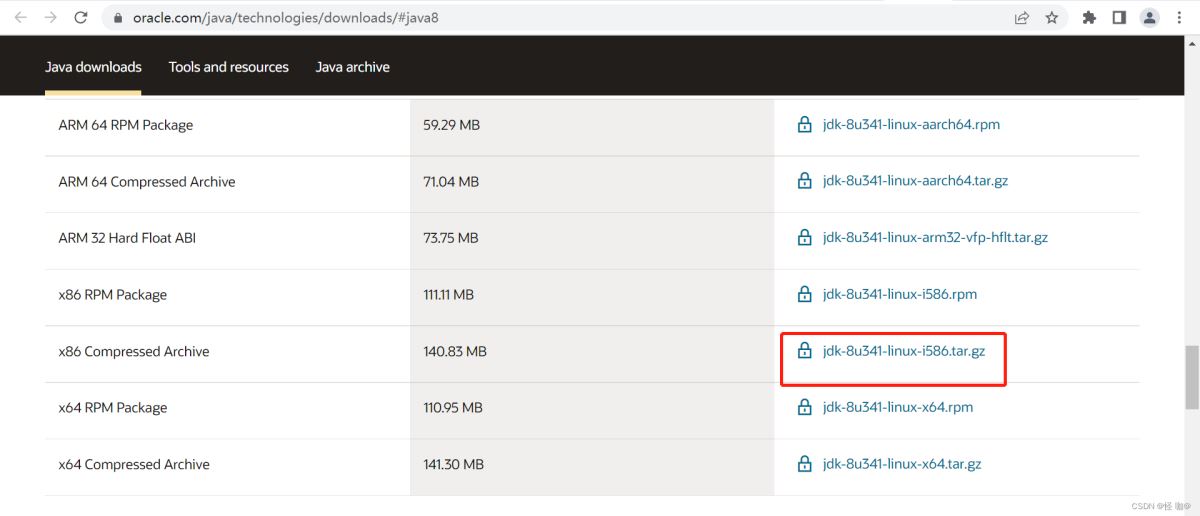Select the Java downloads tab
The width and height of the screenshot is (1200, 516).
pos(93,67)
